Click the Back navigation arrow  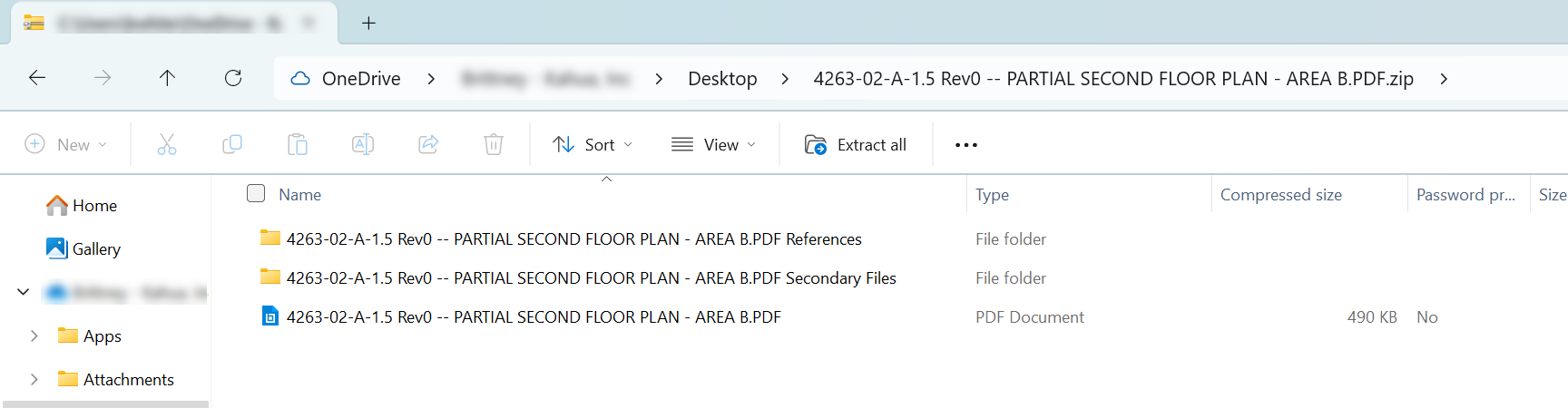coord(37,78)
